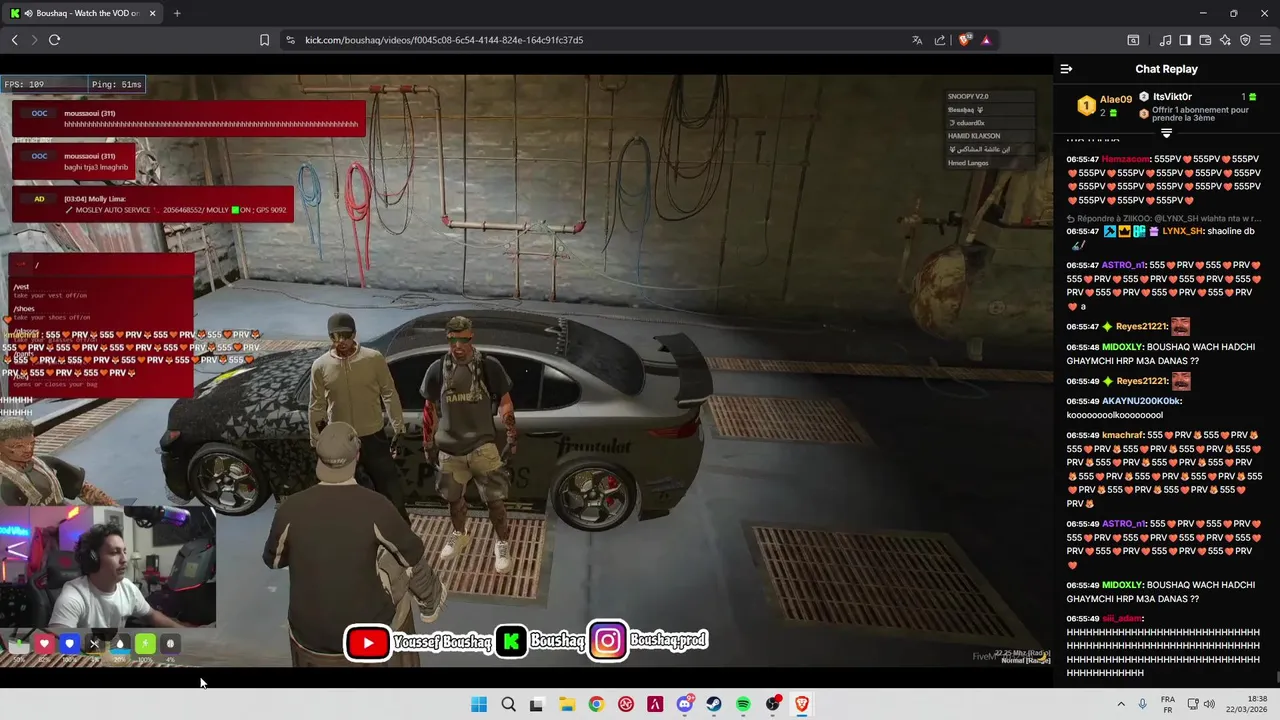This screenshot has width=1280, height=720.
Task: Click the Chat Replay heading
Action: [1166, 69]
